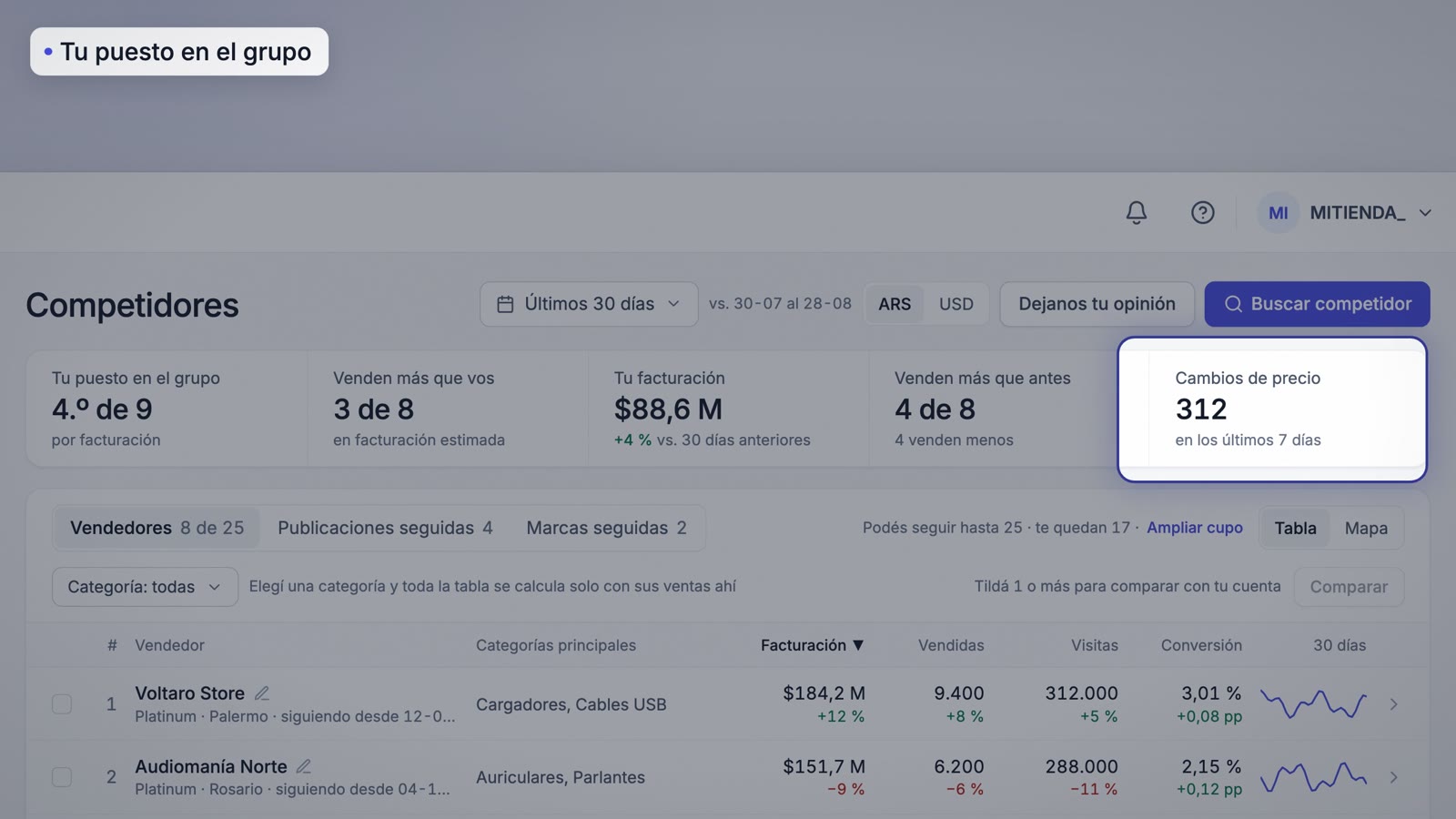This screenshot has width=1456, height=819.
Task: Edit Audiomanía Norte name pencil icon
Action: [304, 767]
